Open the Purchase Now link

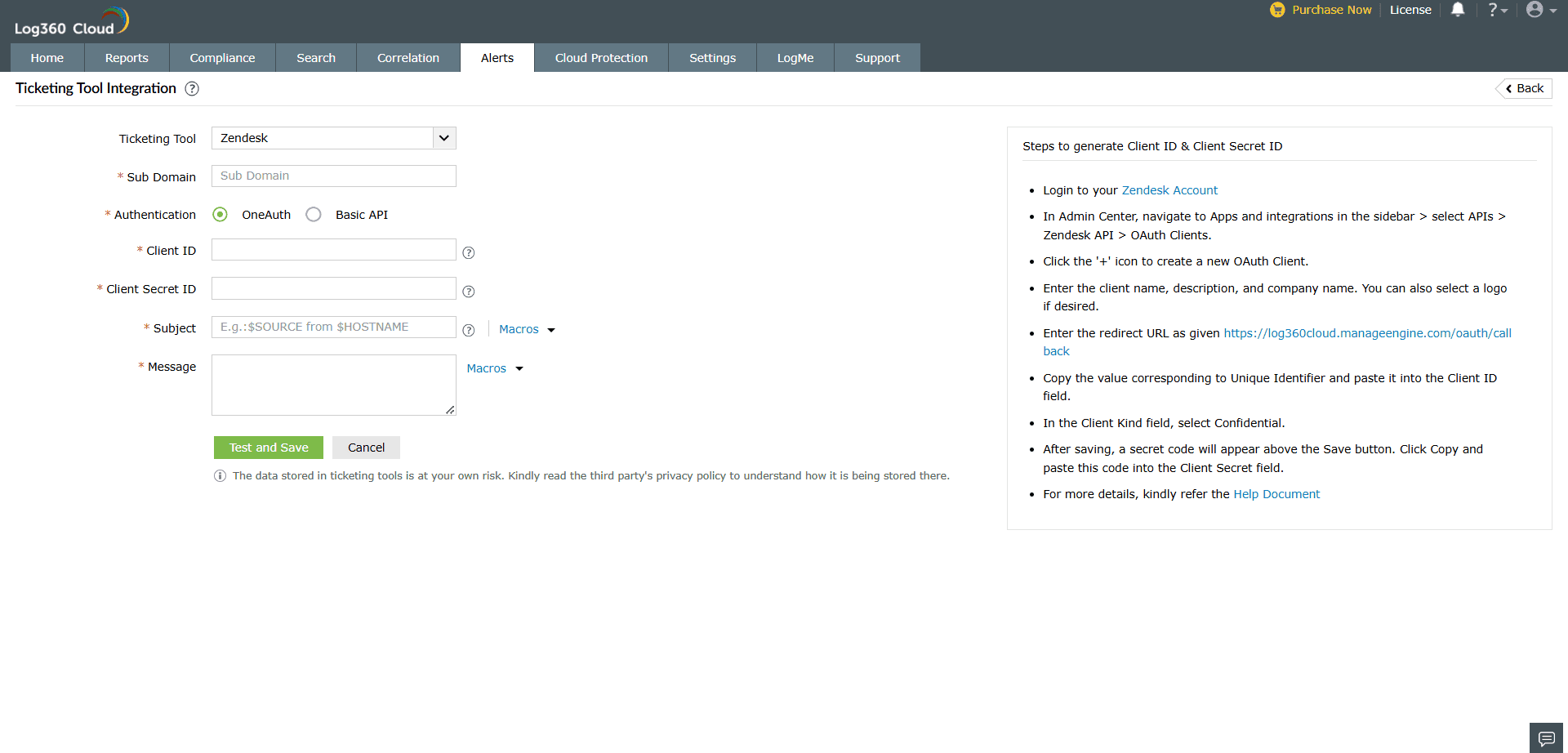click(1331, 10)
